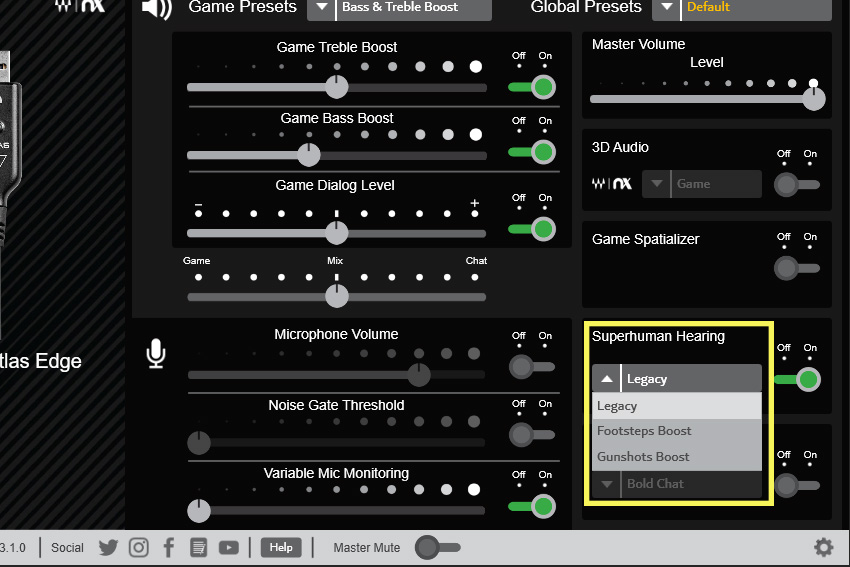Image resolution: width=850 pixels, height=567 pixels.
Task: Click the Game Bass Boost slider handle
Action: click(x=309, y=155)
